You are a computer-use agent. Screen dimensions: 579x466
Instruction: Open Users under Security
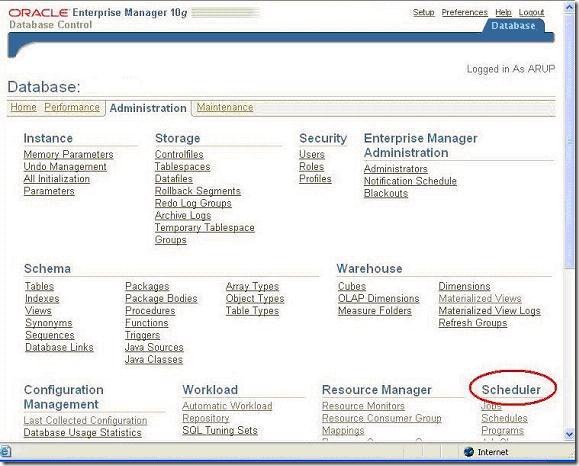tap(312, 154)
